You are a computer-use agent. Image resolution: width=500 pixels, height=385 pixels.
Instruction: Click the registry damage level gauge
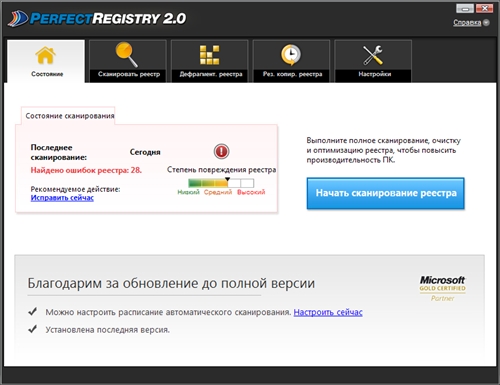221,183
